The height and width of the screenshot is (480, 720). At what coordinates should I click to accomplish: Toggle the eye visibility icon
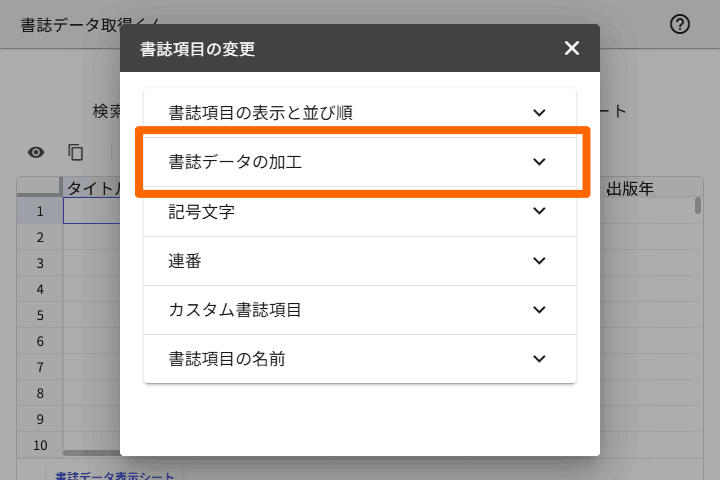click(x=36, y=152)
